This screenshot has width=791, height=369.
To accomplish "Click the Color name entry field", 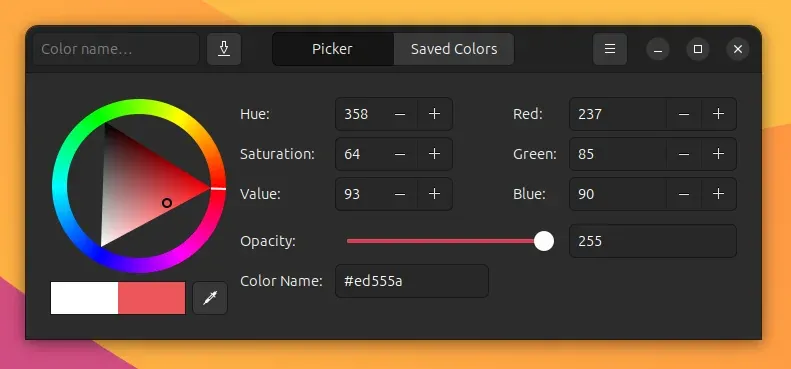I will (x=116, y=49).
